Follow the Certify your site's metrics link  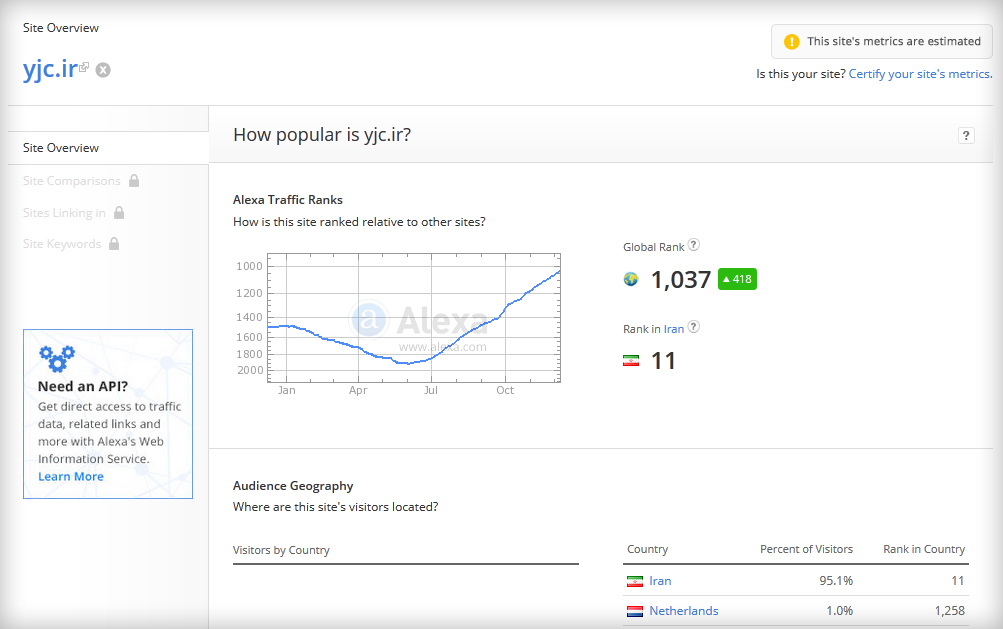click(x=920, y=74)
